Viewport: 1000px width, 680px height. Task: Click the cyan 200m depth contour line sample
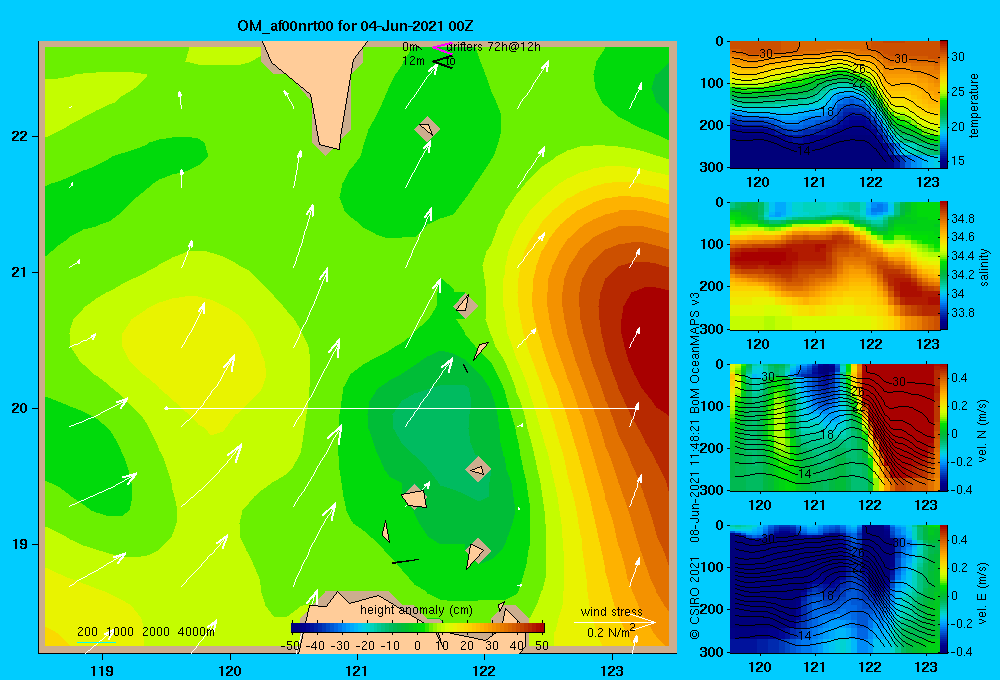click(96, 642)
